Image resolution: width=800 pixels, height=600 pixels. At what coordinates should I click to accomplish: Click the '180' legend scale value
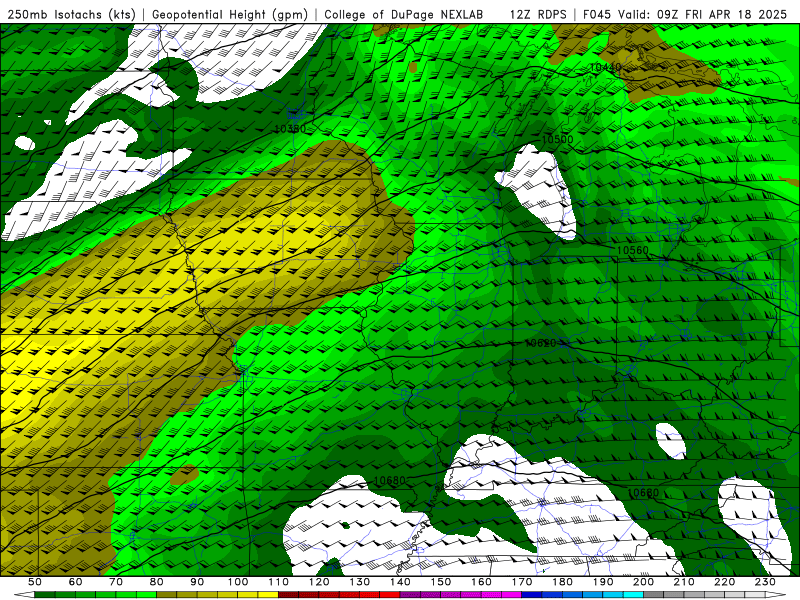coord(563,582)
